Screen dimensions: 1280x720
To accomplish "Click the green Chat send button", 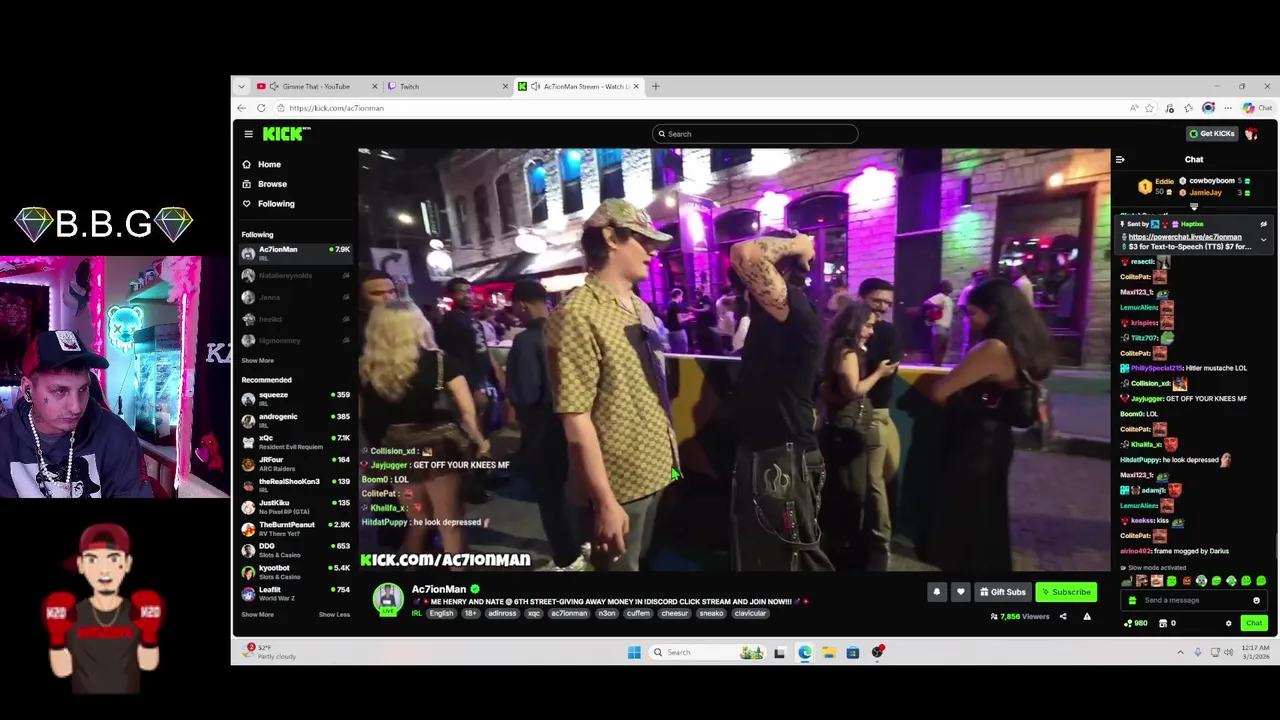I will [x=1254, y=623].
